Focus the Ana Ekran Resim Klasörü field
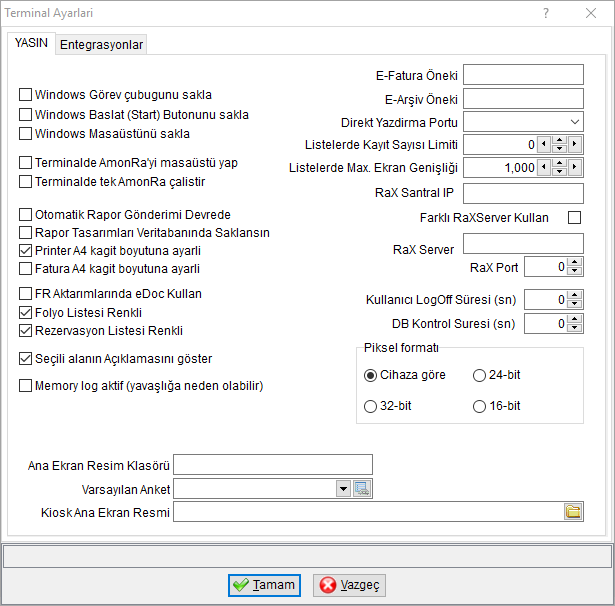 point(273,465)
